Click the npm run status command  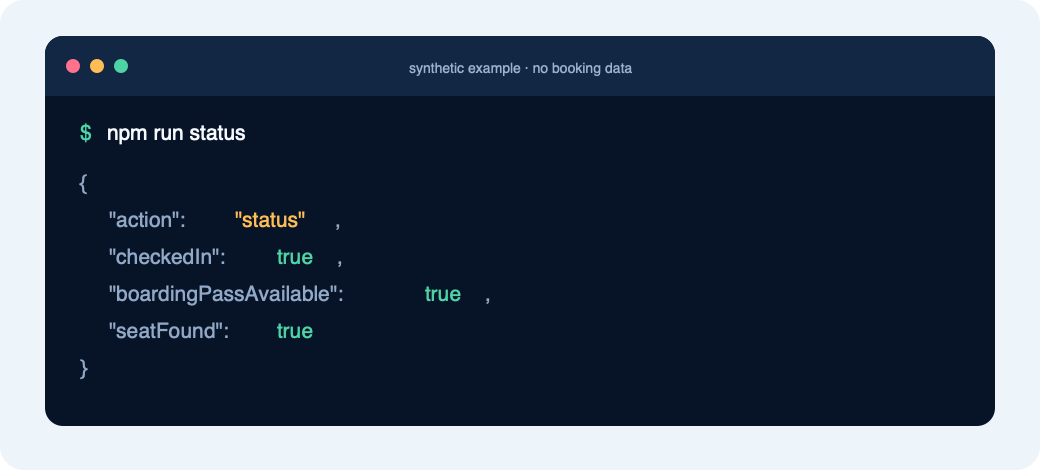coord(176,134)
